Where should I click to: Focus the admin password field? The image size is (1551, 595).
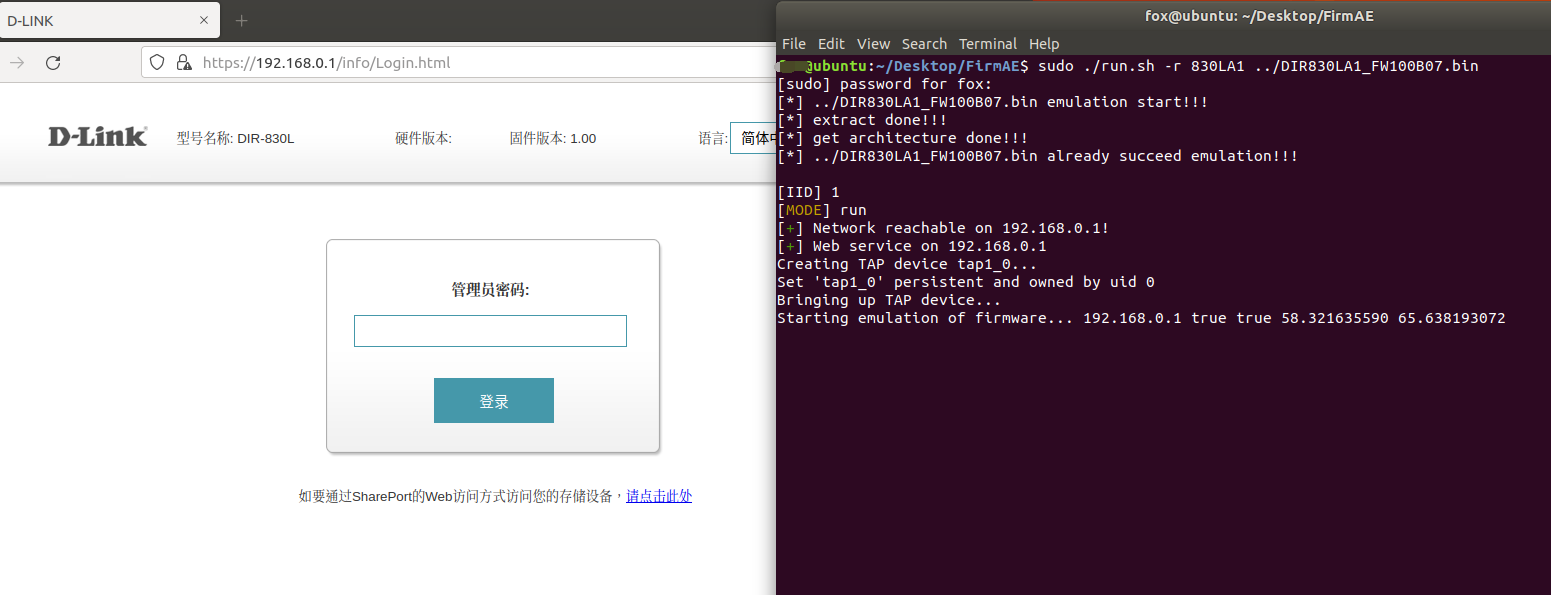click(x=490, y=331)
